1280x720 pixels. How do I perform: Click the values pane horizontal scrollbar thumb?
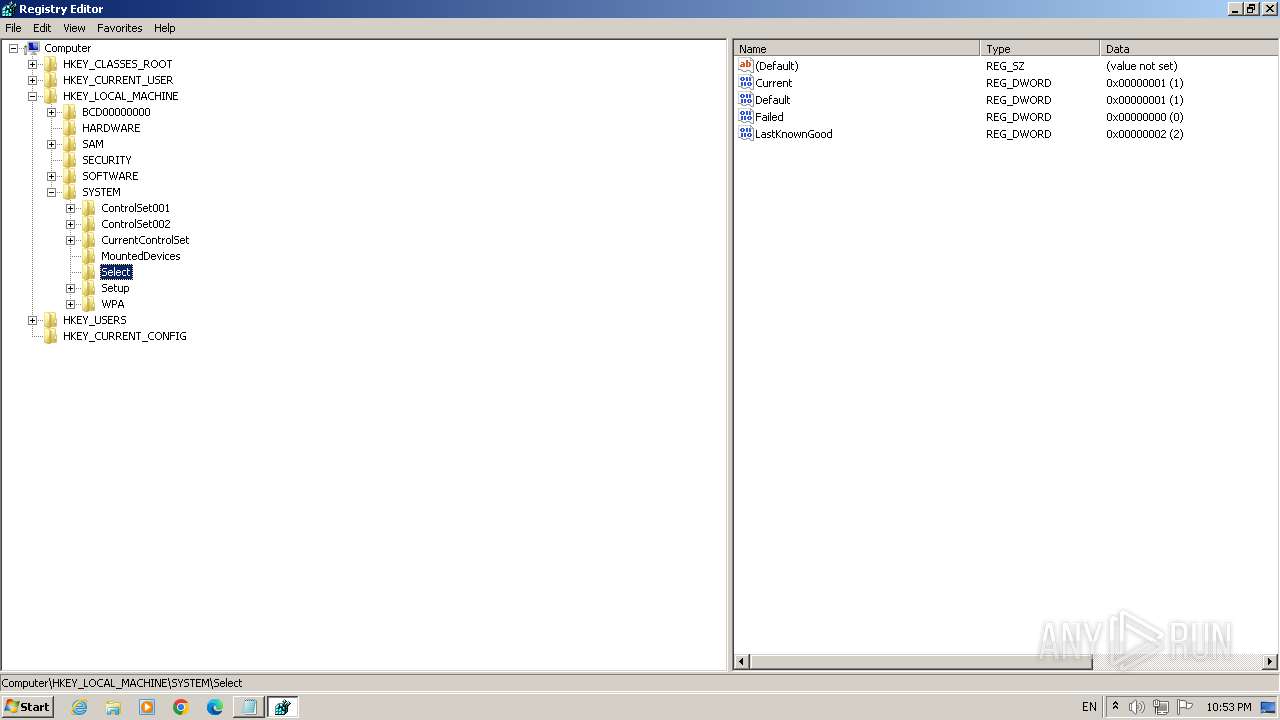[x=921, y=662]
